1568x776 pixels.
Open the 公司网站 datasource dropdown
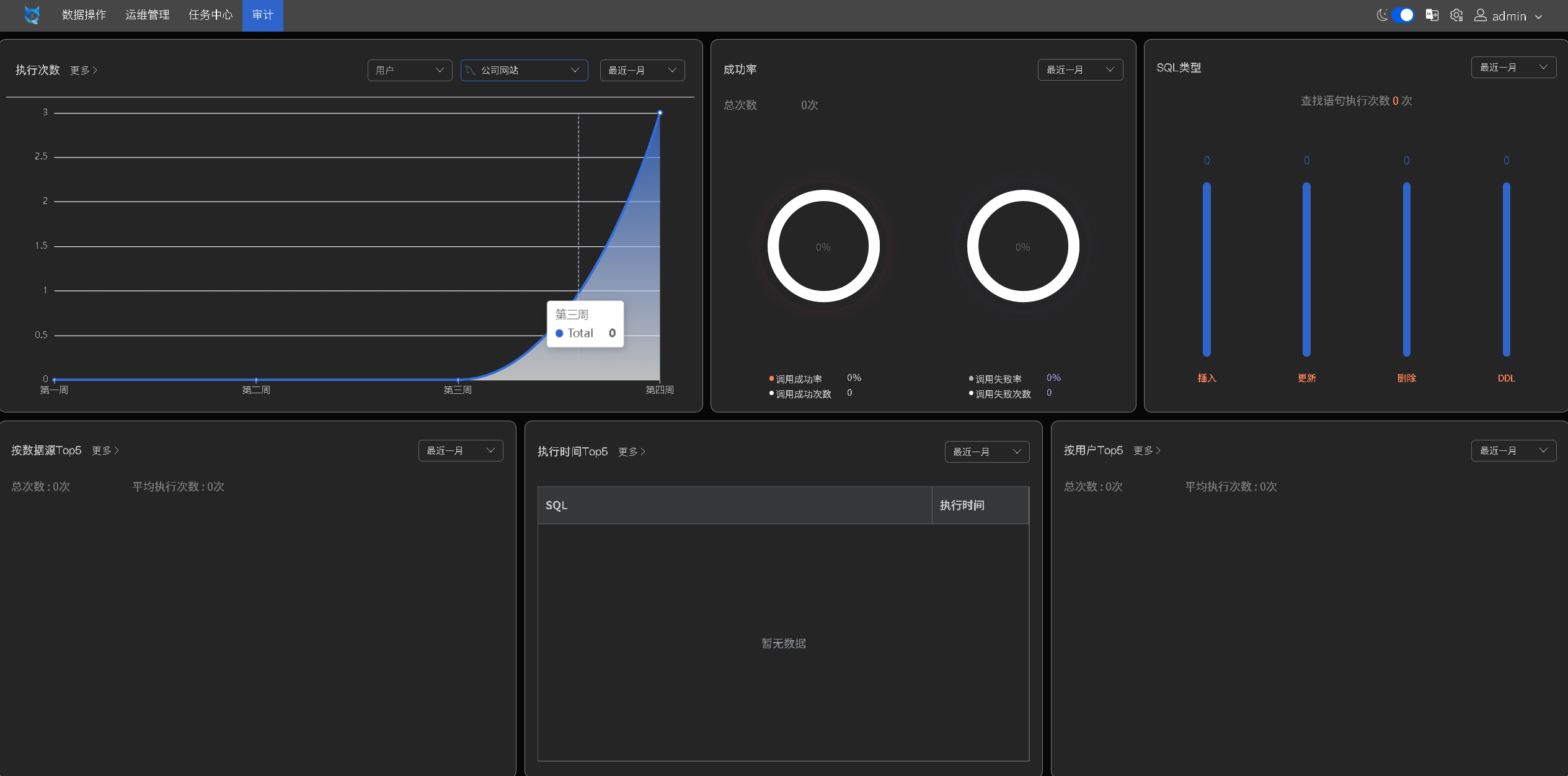tap(525, 71)
